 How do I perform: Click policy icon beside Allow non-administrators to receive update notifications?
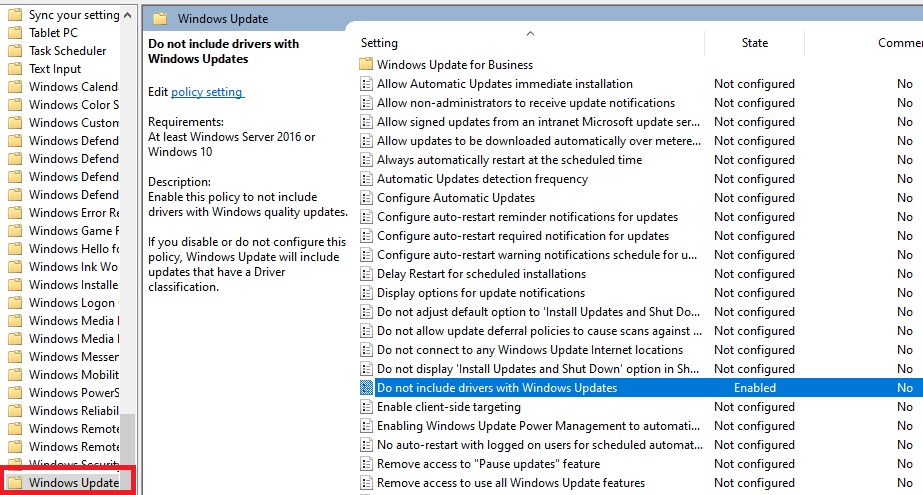tap(366, 103)
